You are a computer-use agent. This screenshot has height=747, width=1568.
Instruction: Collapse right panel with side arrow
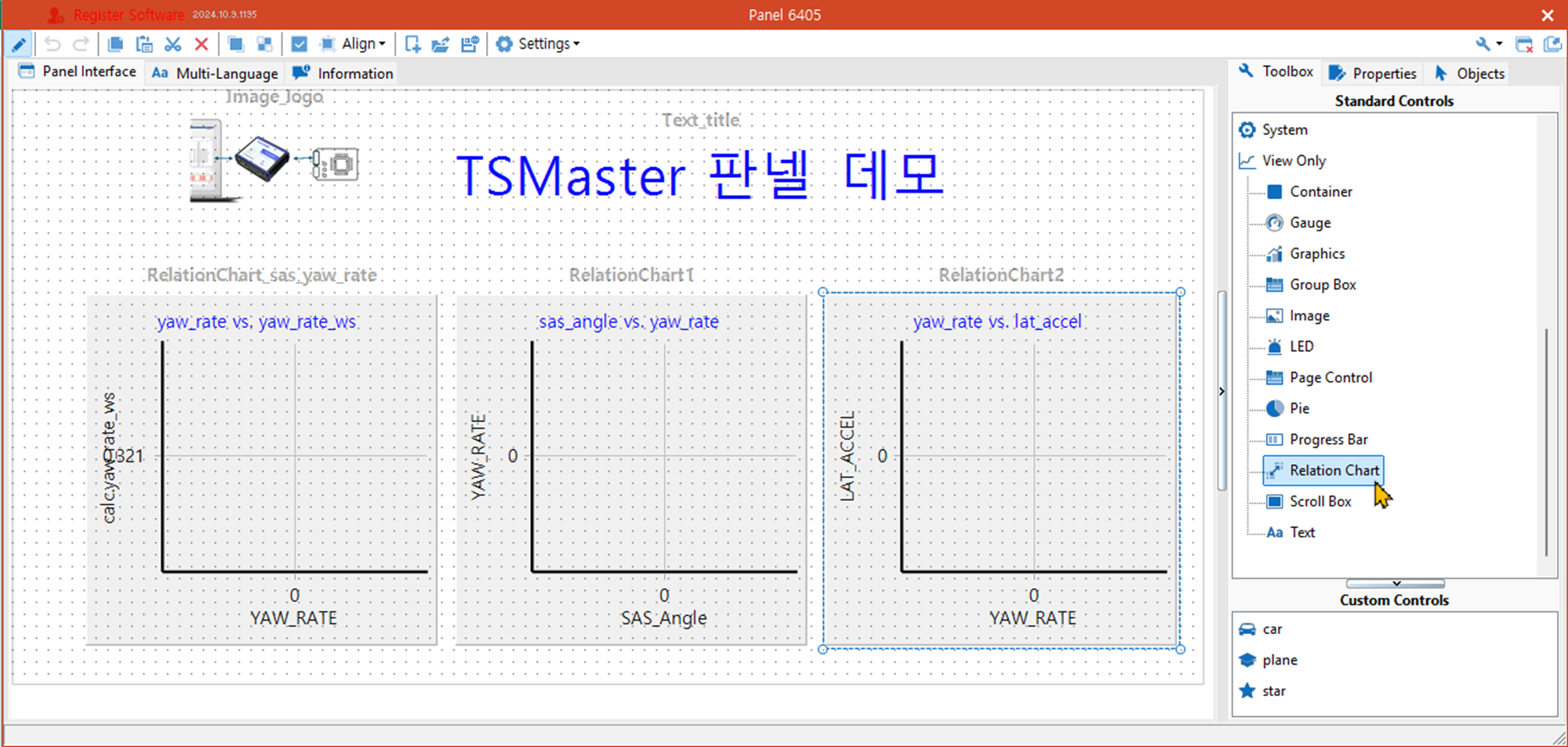[x=1221, y=391]
